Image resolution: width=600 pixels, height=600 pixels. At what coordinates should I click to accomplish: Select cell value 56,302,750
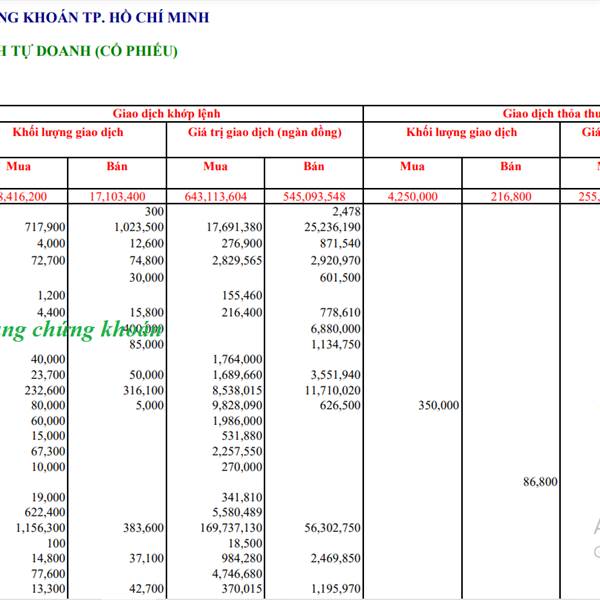coord(333,528)
